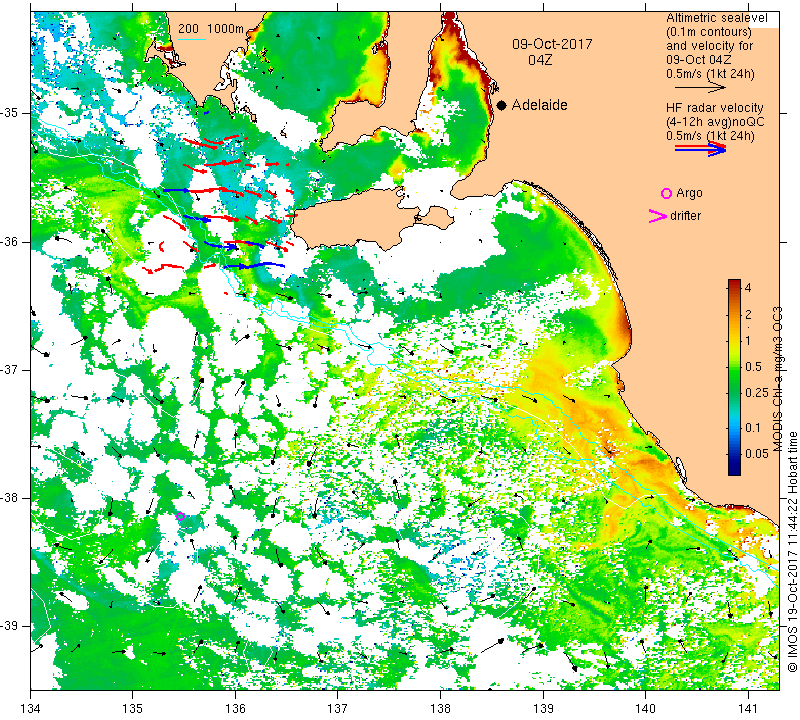The image size is (800, 720).
Task: Click the black altimetric velocity reference arrow
Action: point(699,88)
